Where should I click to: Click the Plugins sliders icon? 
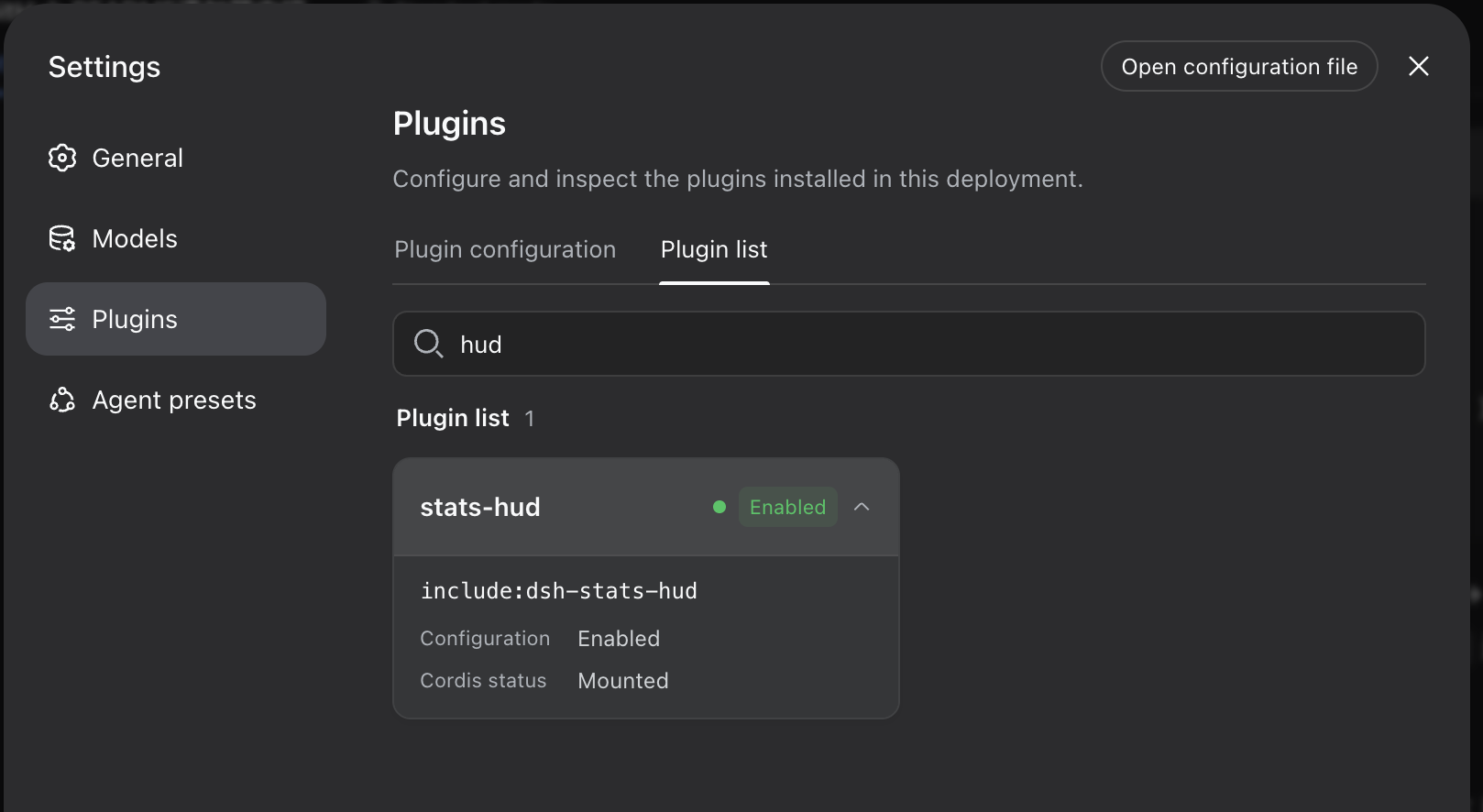tap(62, 319)
